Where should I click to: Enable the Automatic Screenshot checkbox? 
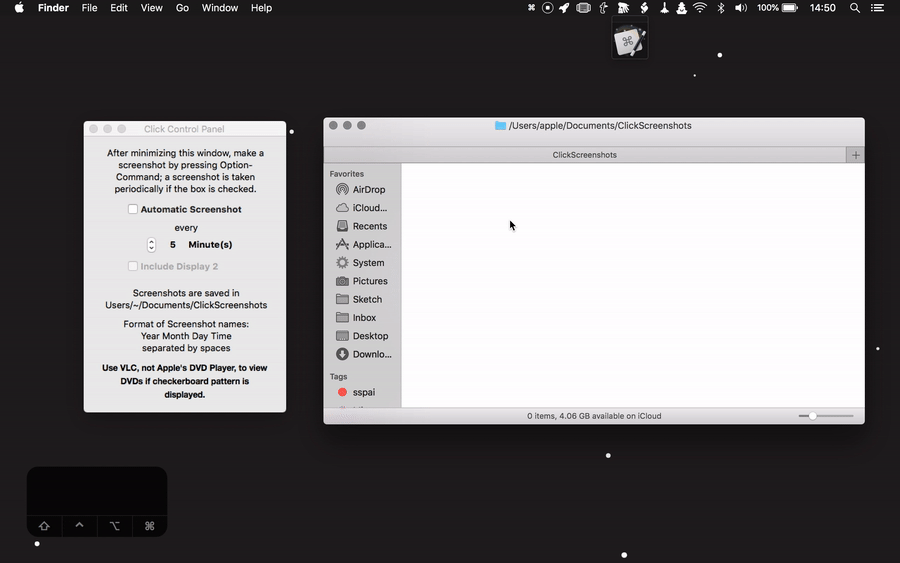(133, 210)
